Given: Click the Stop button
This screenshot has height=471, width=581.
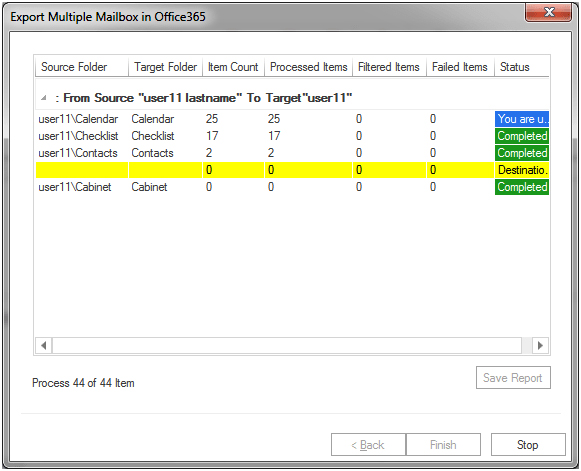Looking at the screenshot, I should [x=528, y=444].
